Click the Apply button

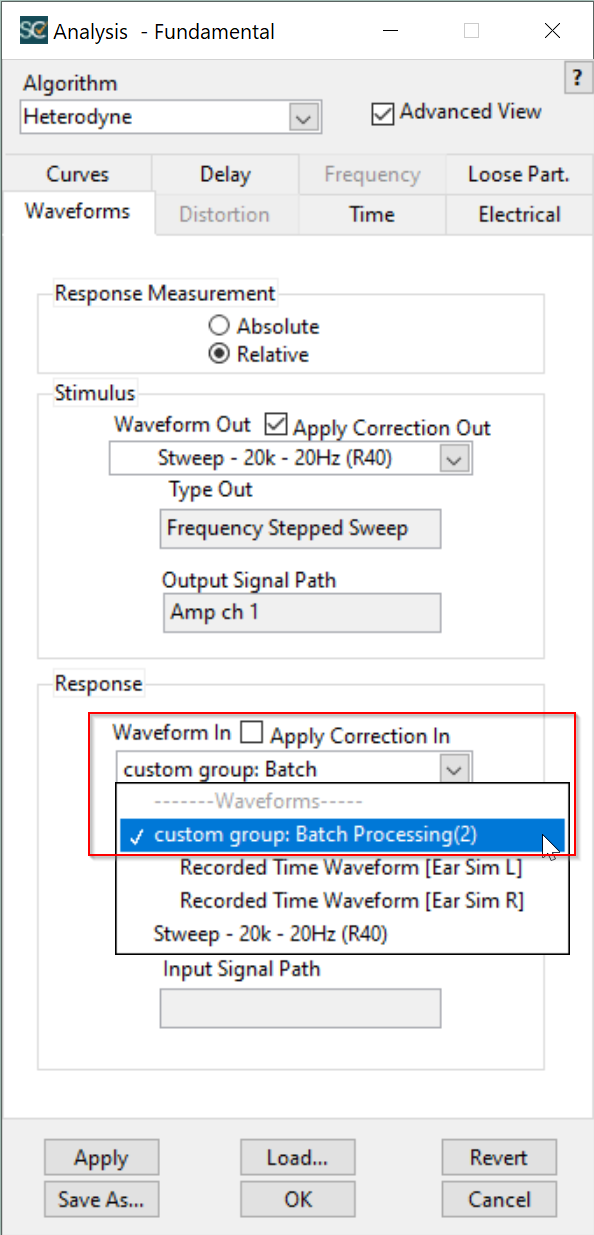coord(101,1158)
